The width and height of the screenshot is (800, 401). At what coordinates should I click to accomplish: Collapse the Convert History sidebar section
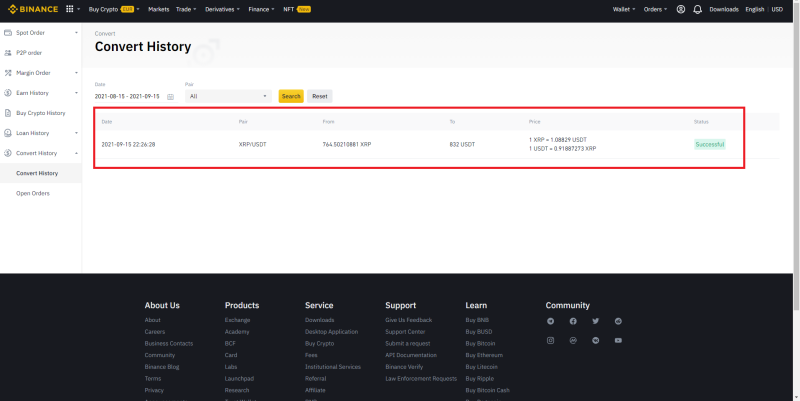(x=76, y=153)
